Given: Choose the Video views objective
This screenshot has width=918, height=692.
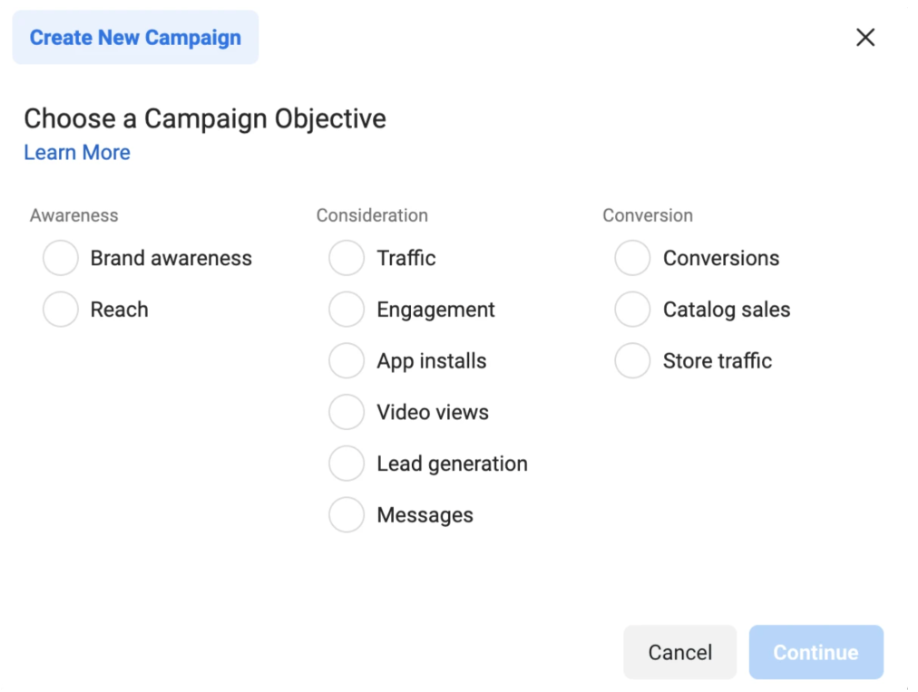Looking at the screenshot, I should coord(347,412).
